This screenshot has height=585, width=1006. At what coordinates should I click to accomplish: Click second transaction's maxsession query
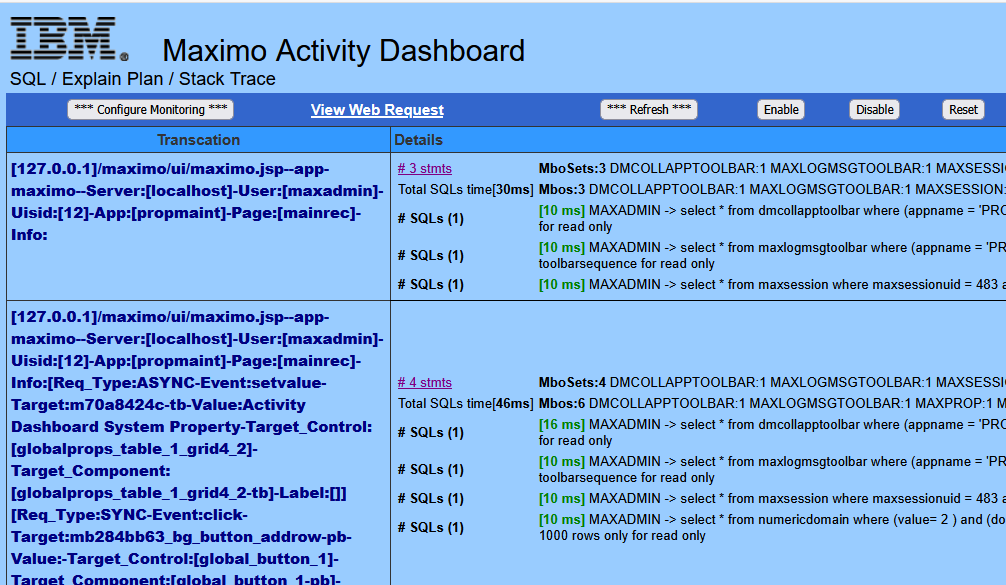coord(772,498)
